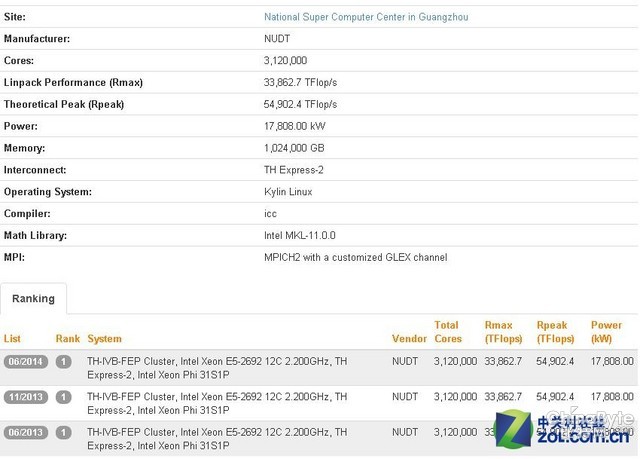Image resolution: width=640 pixels, height=459 pixels.
Task: Click rank 1 badge in 11/2013 row
Action: pyautogui.click(x=64, y=397)
